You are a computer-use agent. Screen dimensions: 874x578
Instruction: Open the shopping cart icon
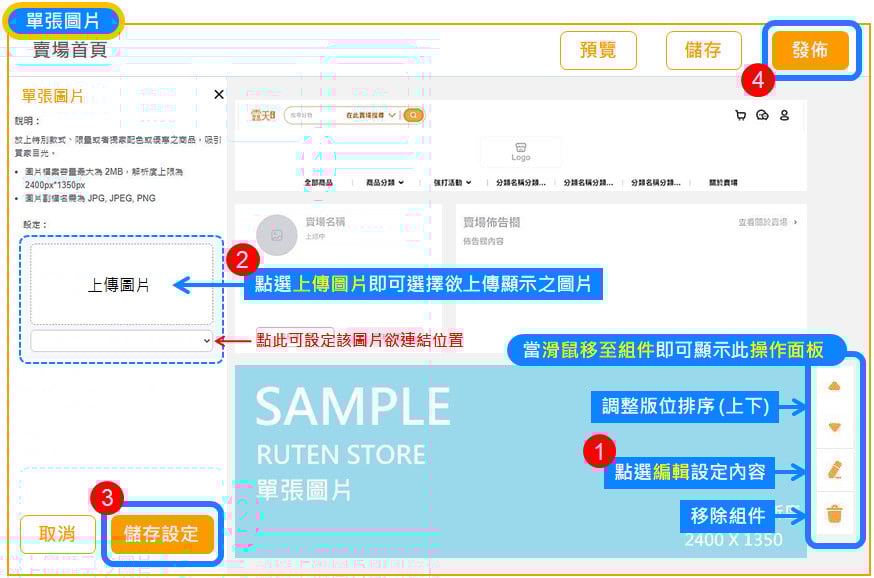click(x=740, y=115)
